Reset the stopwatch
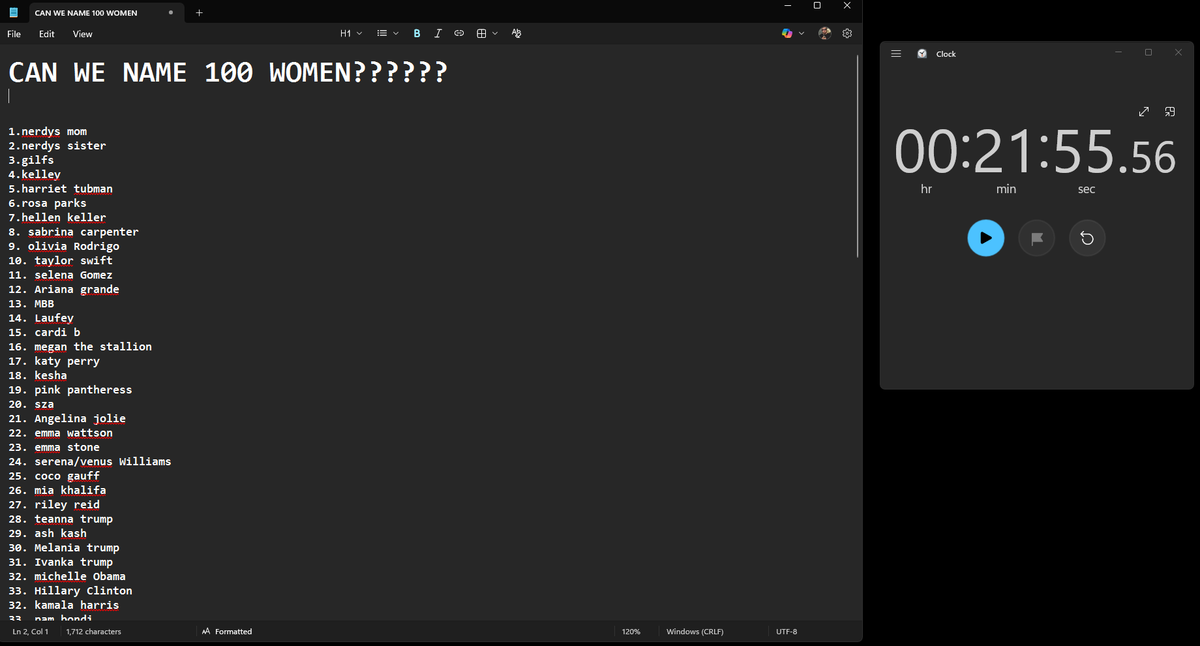This screenshot has width=1200, height=646. tap(1087, 238)
